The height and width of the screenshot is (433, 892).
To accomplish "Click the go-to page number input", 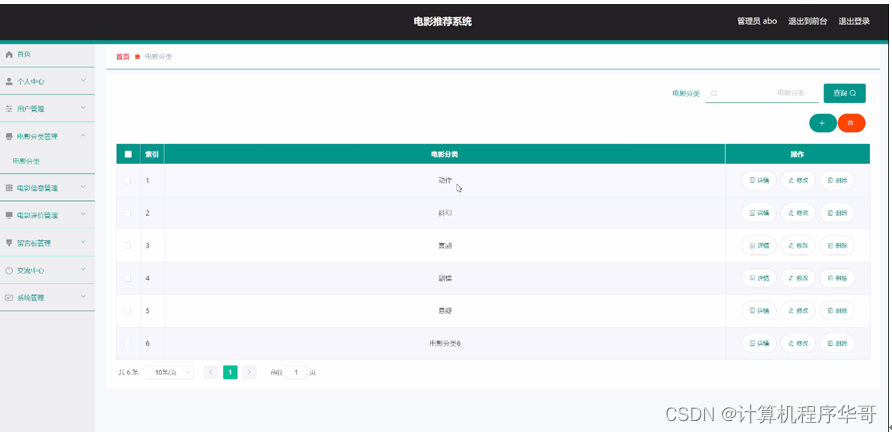I will 296,373.
